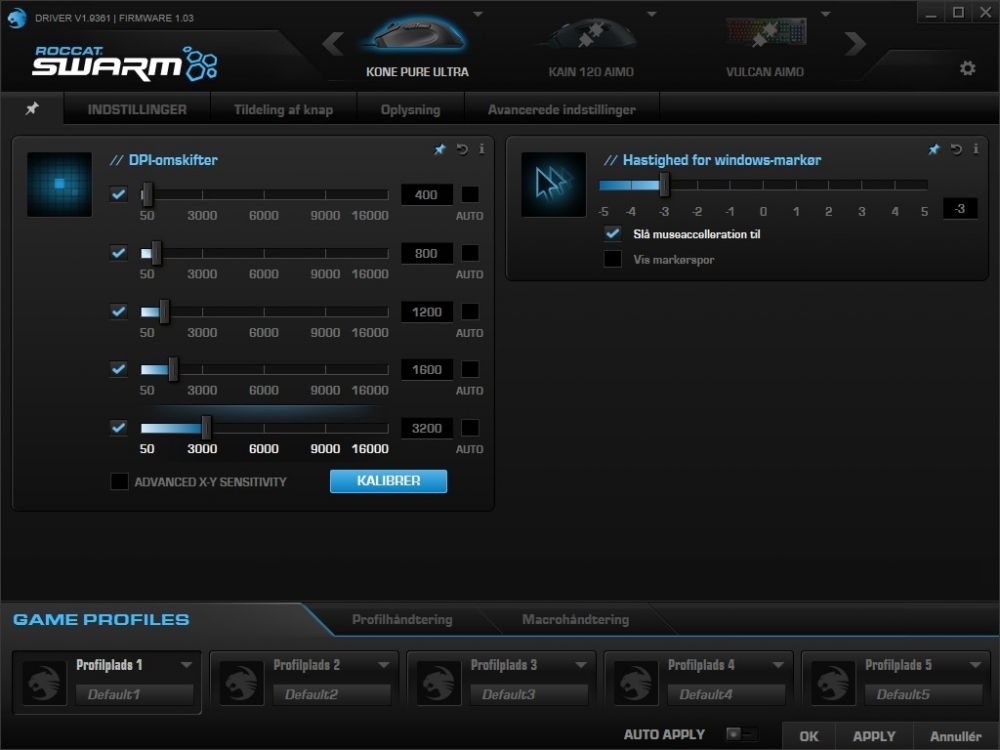Disable the 800 DPI level checkbox
This screenshot has height=750, width=1000.
(x=119, y=253)
